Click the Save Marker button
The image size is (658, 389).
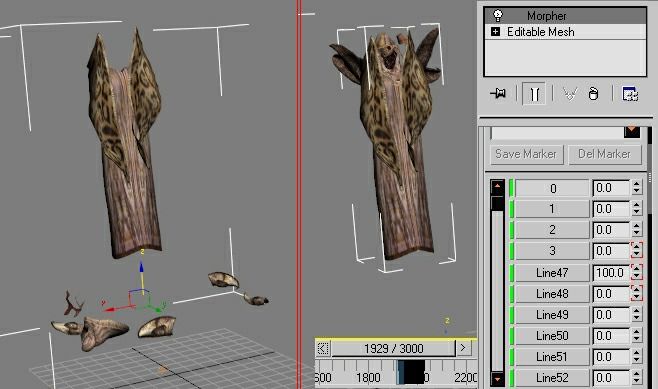526,154
